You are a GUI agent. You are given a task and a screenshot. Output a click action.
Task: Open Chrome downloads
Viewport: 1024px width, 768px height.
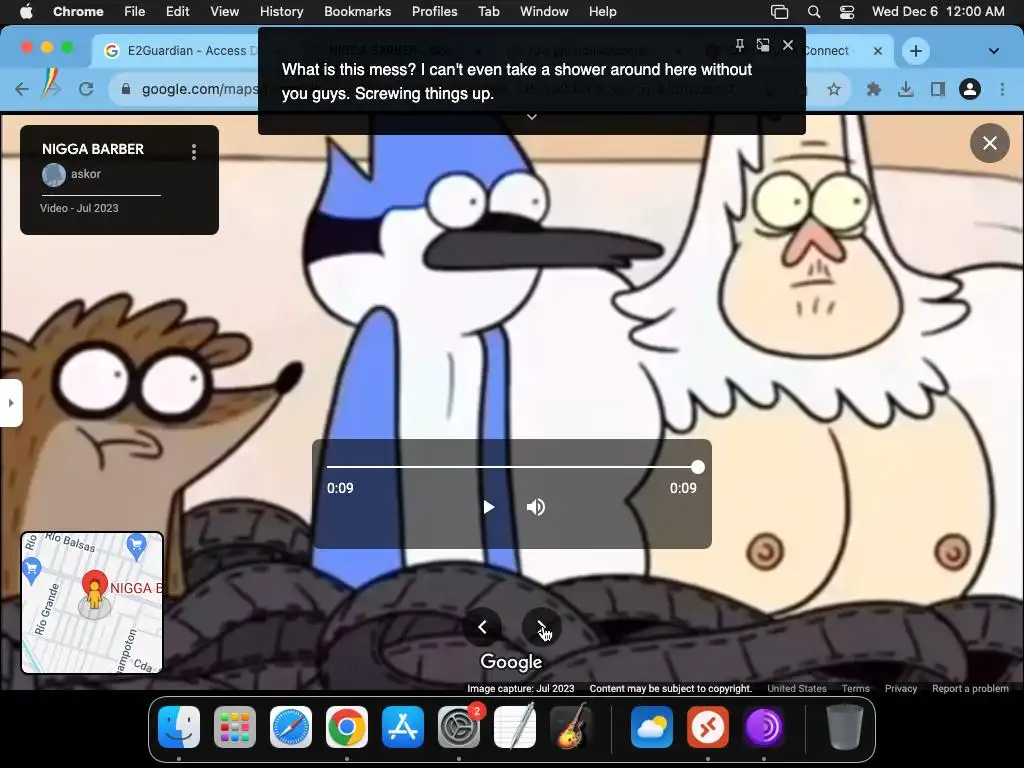click(905, 89)
